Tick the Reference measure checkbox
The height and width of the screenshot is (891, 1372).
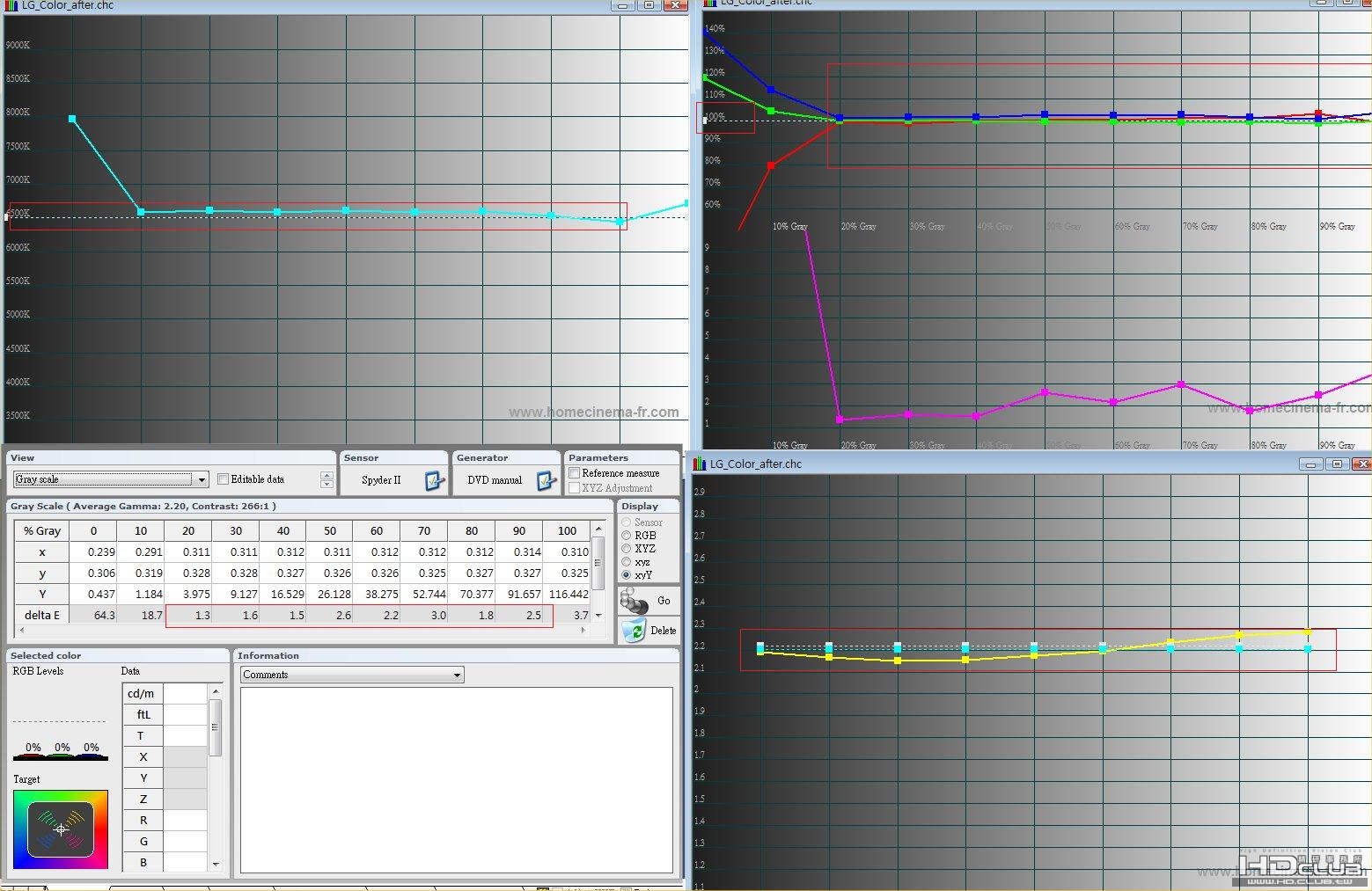click(575, 473)
